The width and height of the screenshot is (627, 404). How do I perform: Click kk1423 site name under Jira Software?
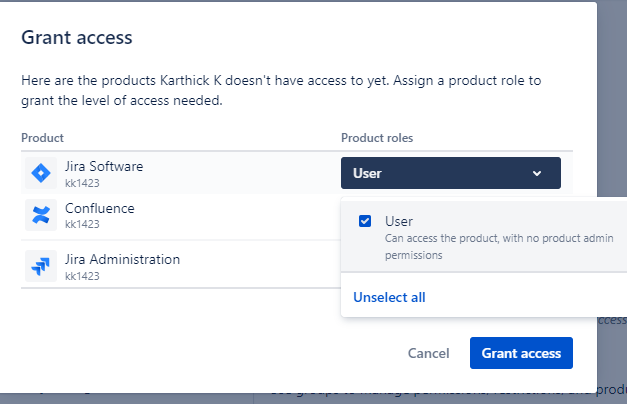pyautogui.click(x=82, y=183)
